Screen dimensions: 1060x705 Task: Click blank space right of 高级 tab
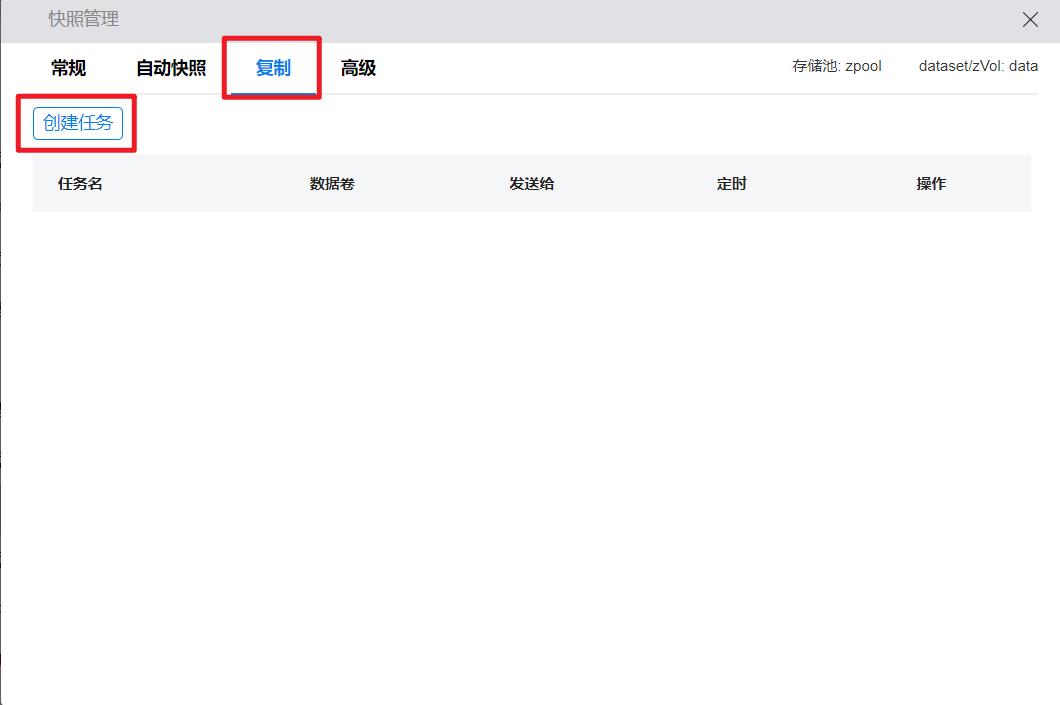click(x=580, y=69)
